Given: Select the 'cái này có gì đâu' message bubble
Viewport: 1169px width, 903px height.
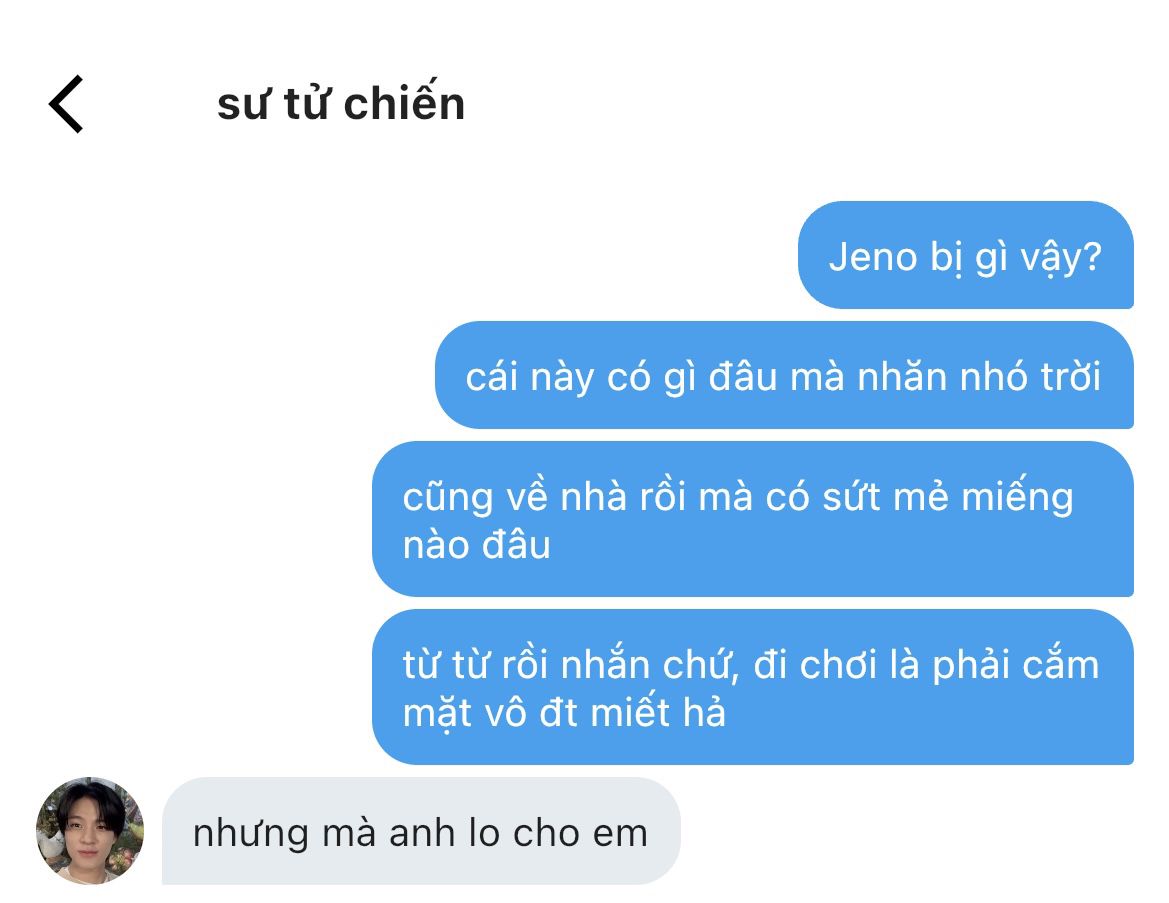Looking at the screenshot, I should point(784,375).
